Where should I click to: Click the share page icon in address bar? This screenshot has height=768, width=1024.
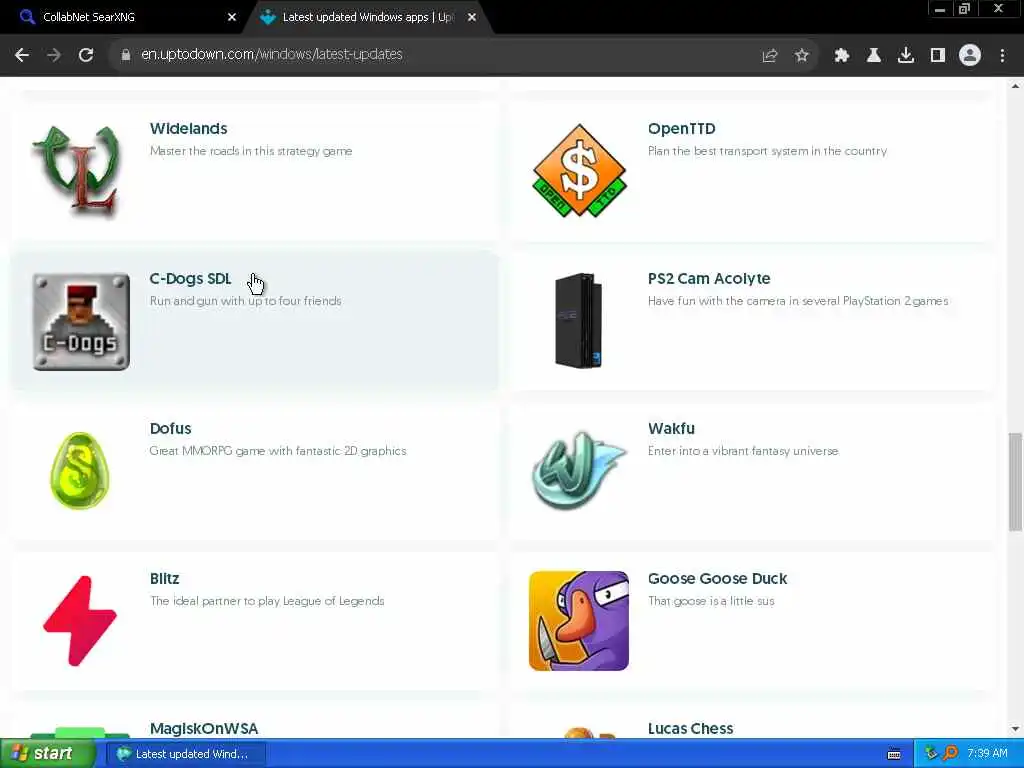770,56
